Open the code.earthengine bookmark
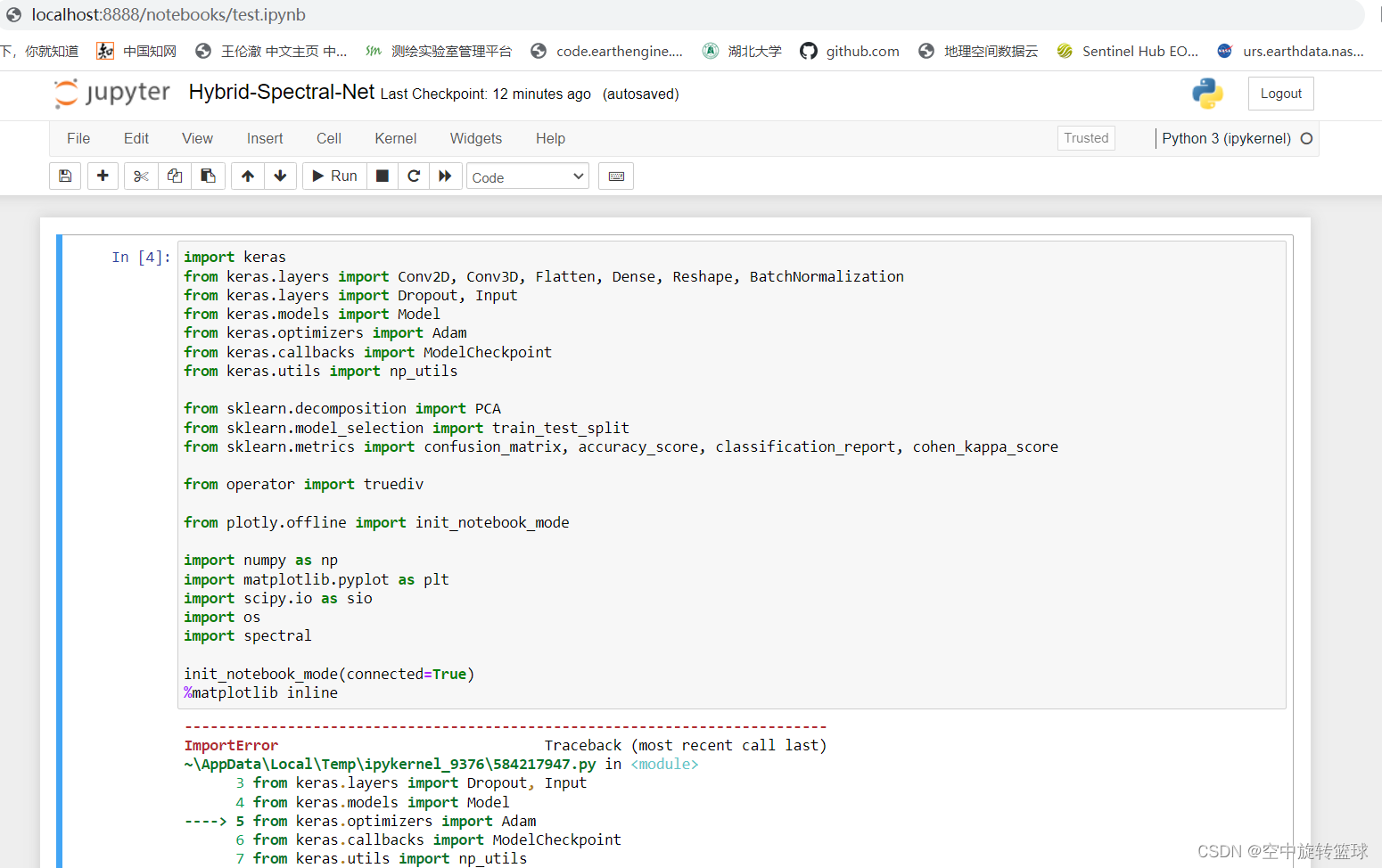 point(606,52)
